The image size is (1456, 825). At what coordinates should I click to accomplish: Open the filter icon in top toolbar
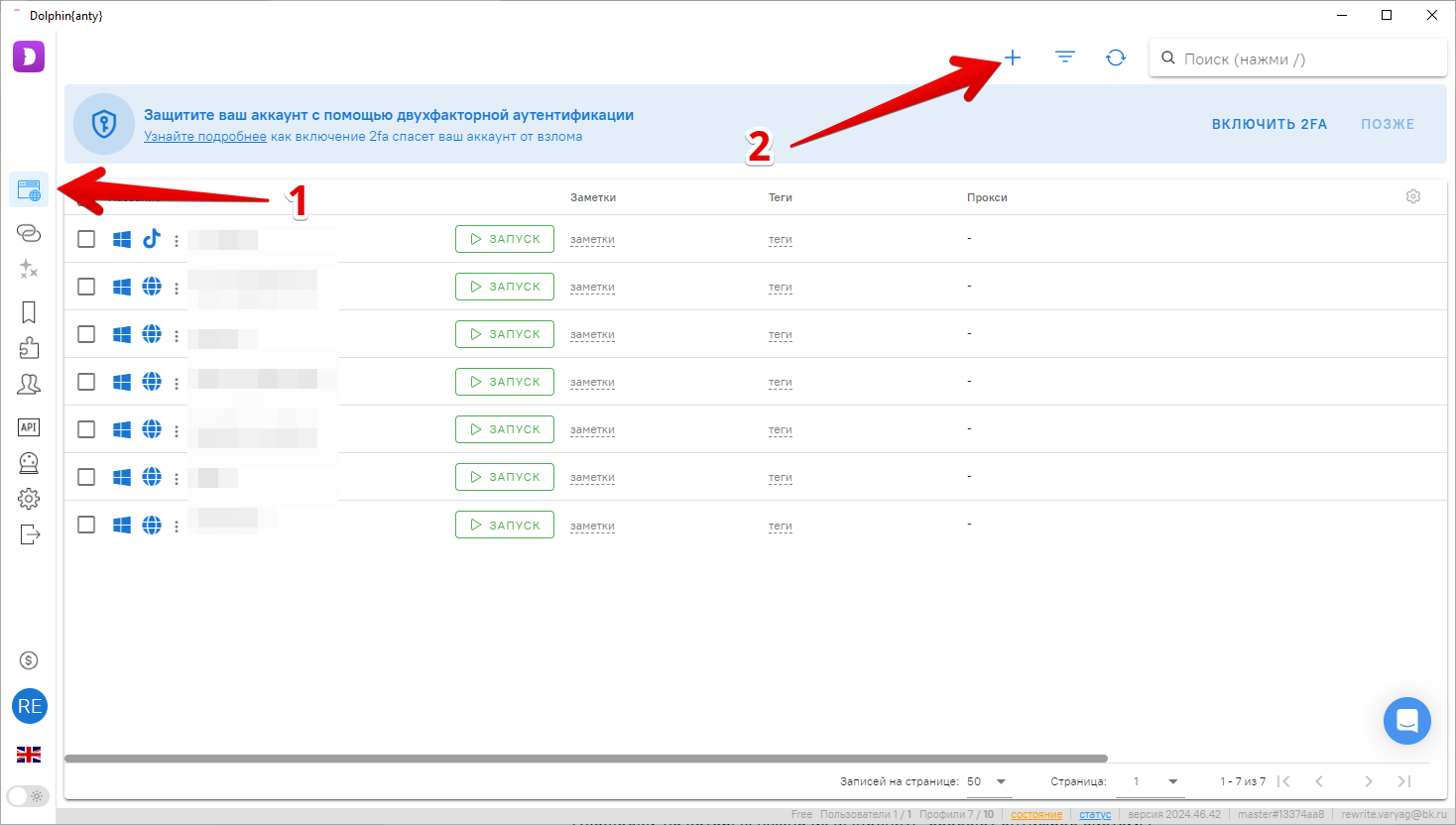(x=1065, y=58)
